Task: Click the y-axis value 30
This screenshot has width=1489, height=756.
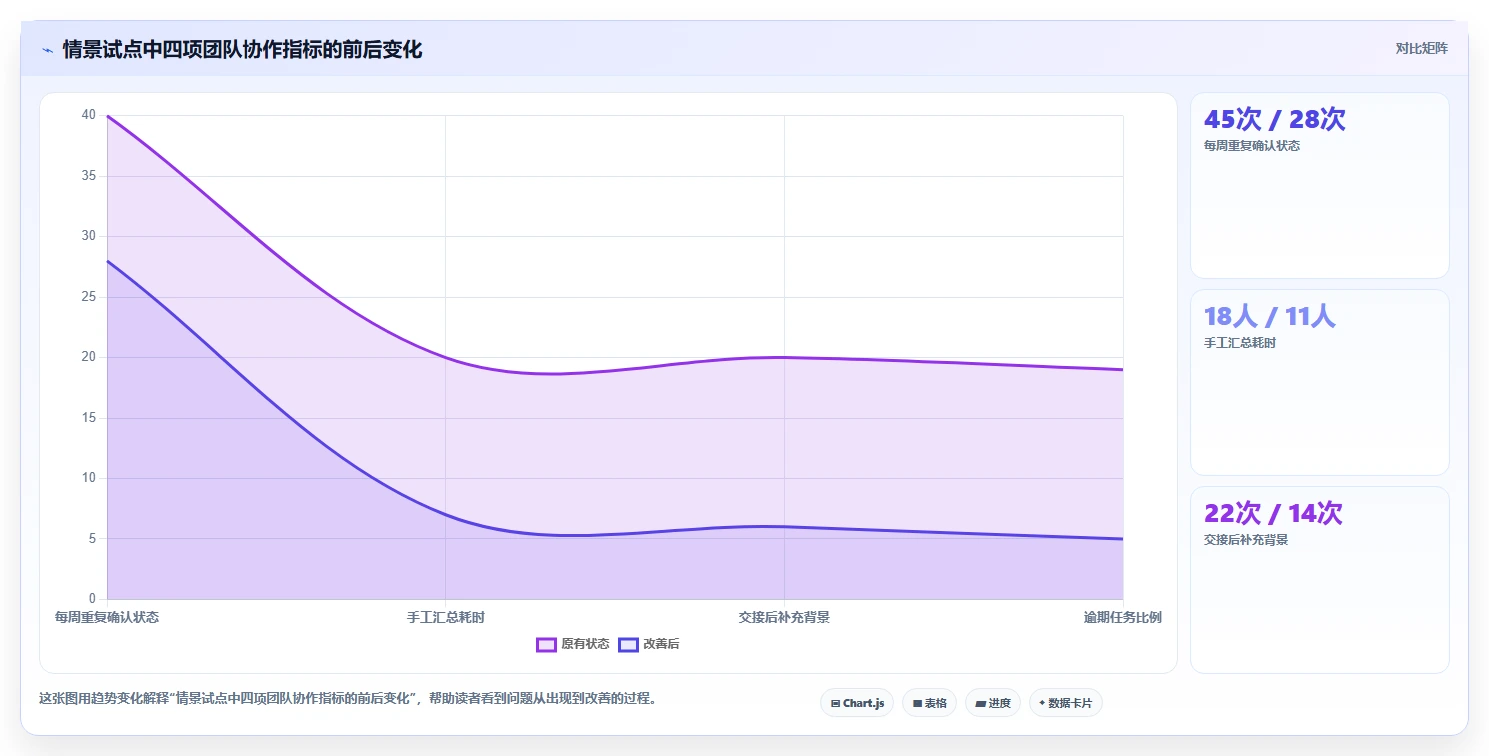Action: 89,236
